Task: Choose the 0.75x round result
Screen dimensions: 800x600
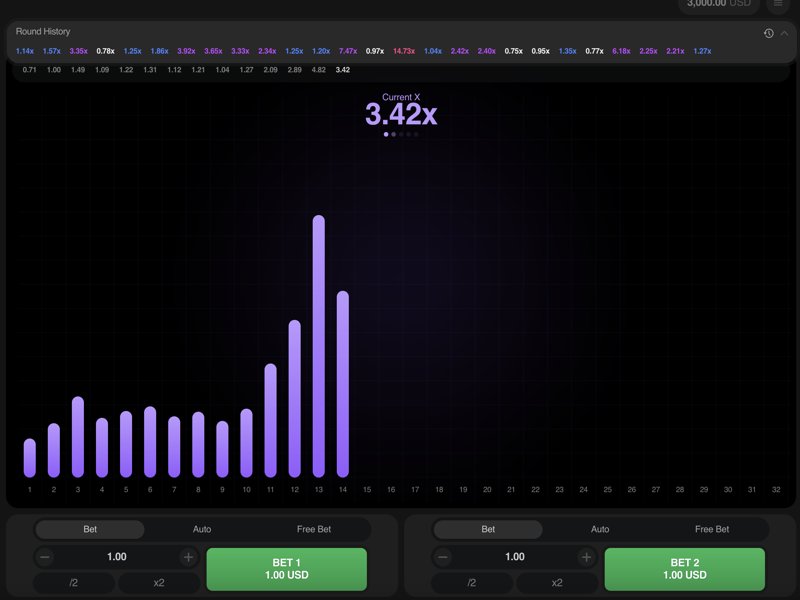Action: coord(513,51)
